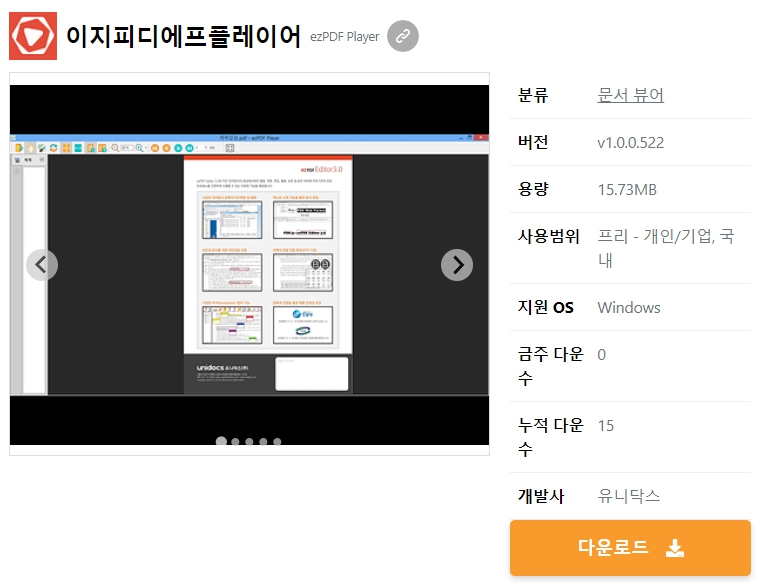Screen dimensions: 762x583
Task: Click the 누적 다운수 label
Action: 551,437
